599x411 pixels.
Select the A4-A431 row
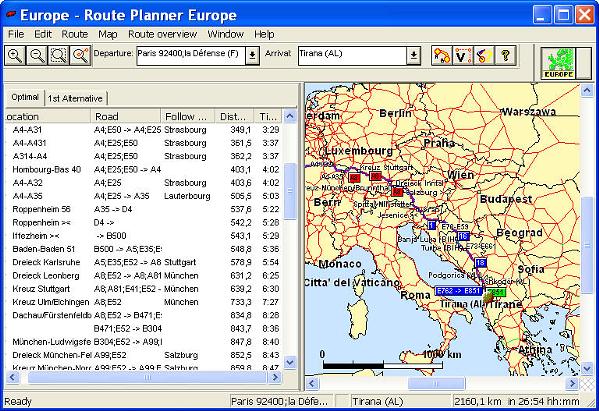[143, 143]
